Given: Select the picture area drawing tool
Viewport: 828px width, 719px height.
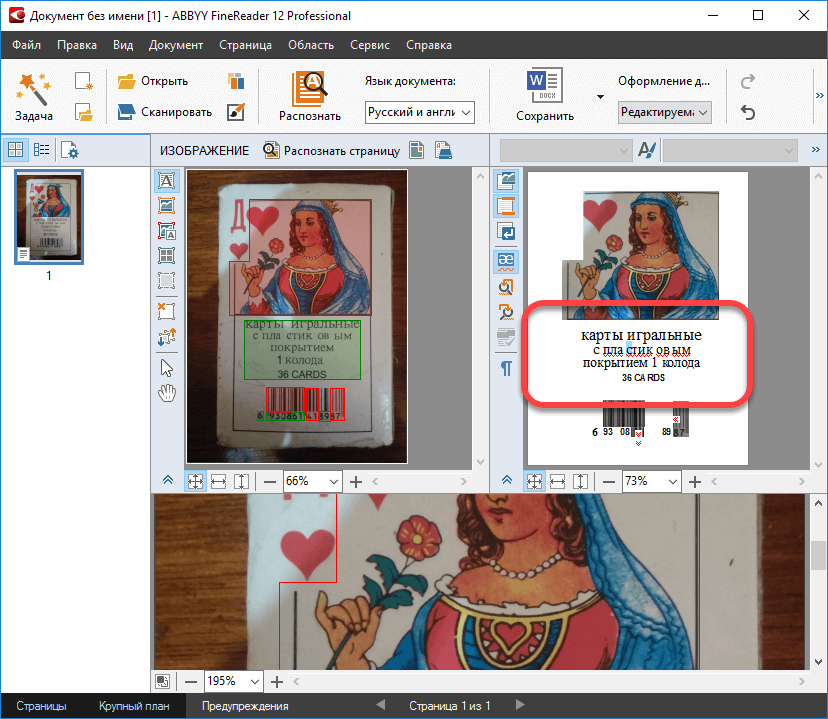Looking at the screenshot, I should (x=167, y=206).
